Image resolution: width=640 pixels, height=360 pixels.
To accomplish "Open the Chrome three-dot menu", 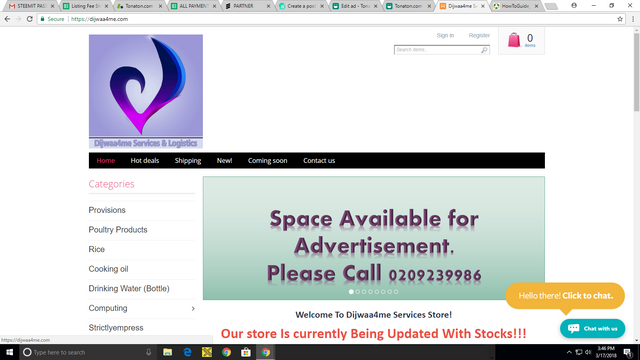I will tap(633, 19).
